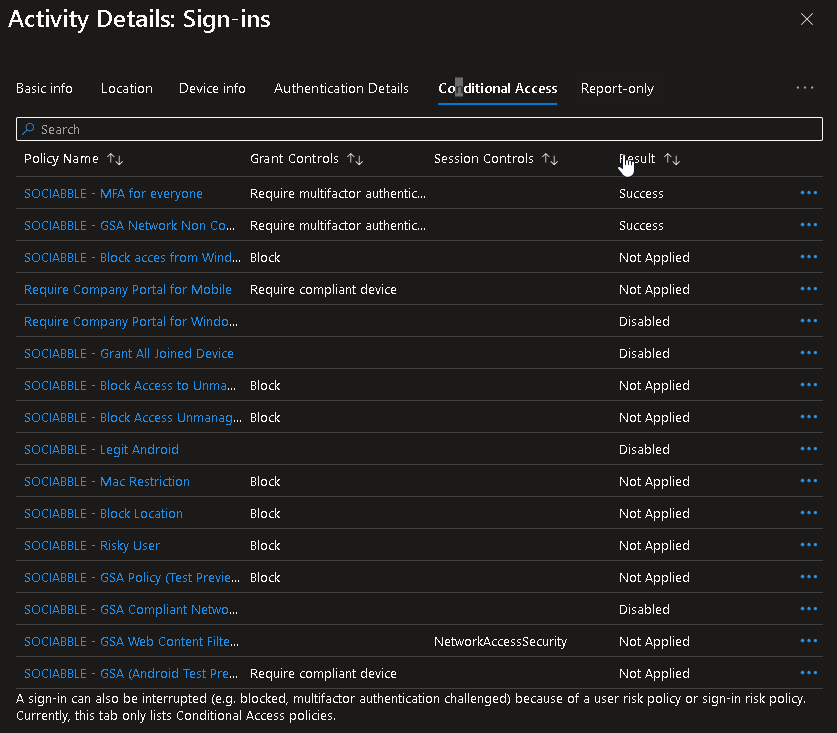Image resolution: width=837 pixels, height=733 pixels.
Task: Sort by Result using the arrows icon
Action: 672,159
